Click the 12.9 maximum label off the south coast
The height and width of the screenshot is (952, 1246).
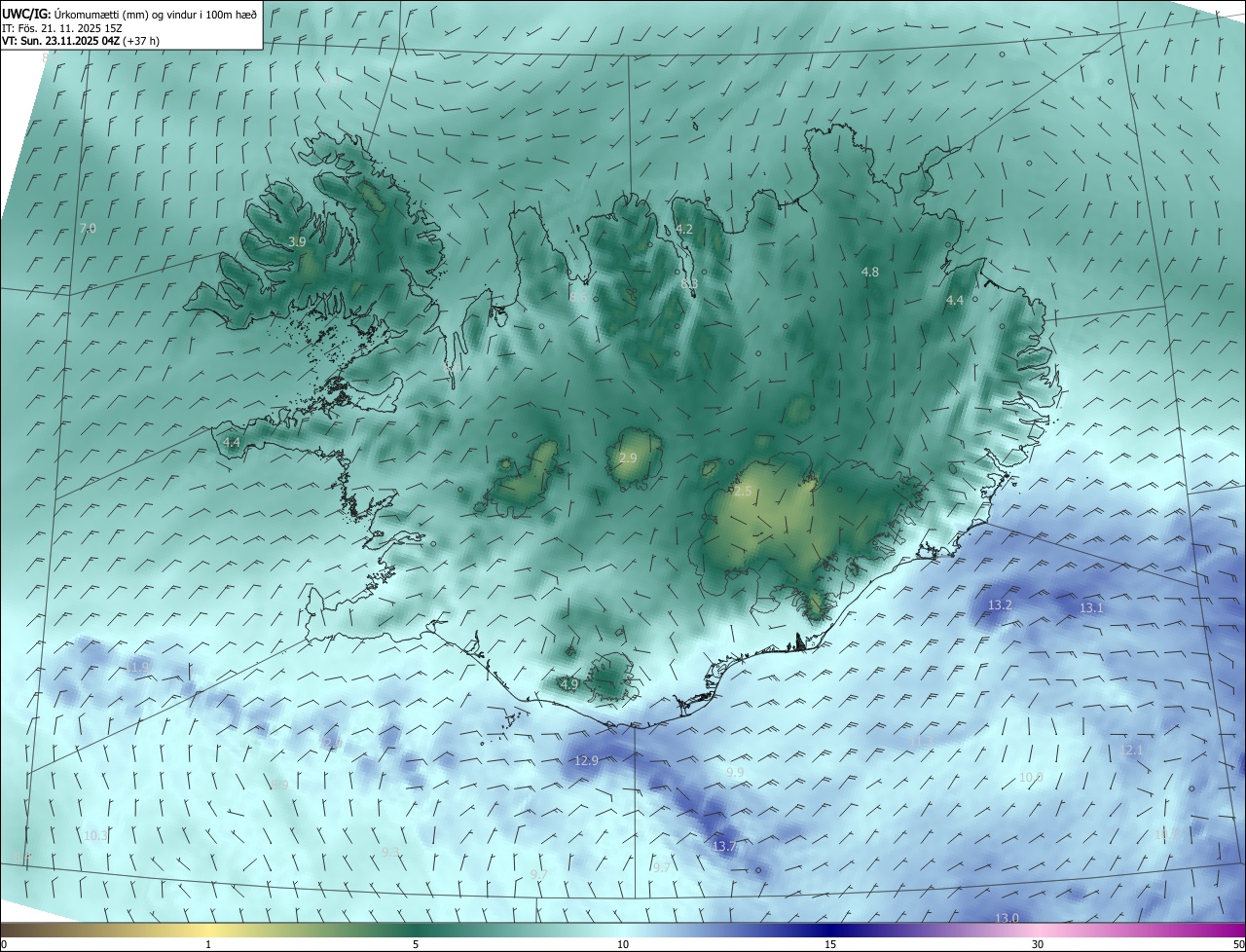click(x=587, y=760)
